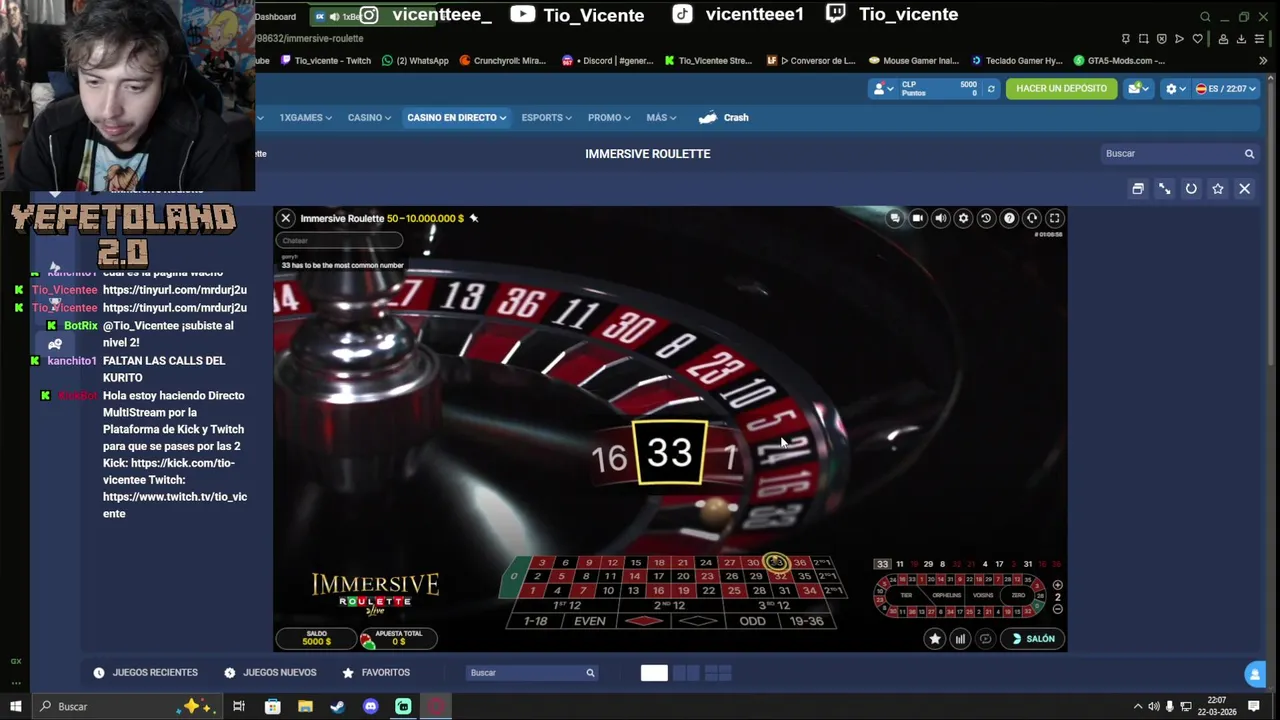The width and height of the screenshot is (1280, 720).
Task: Place bet on ODD
Action: coord(752,621)
